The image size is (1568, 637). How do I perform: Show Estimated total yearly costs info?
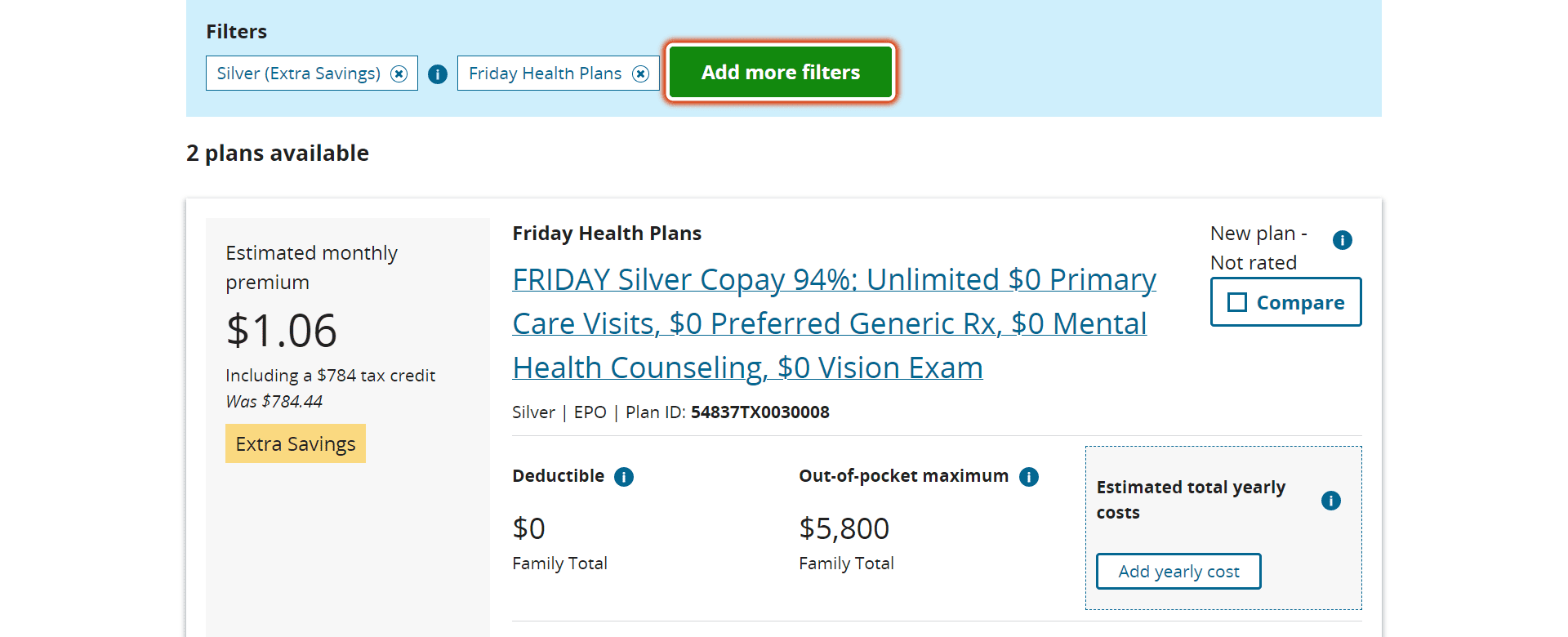tap(1331, 501)
